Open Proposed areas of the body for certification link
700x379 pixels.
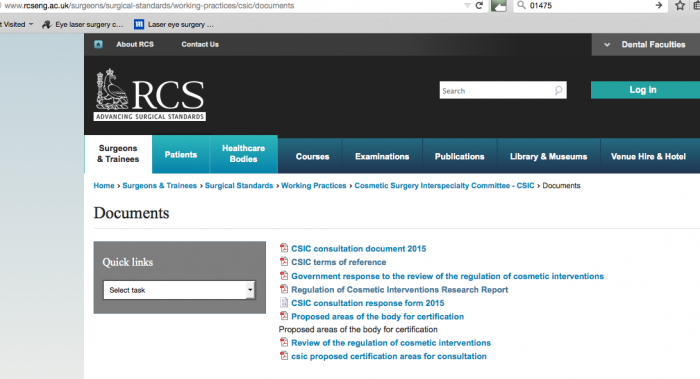(x=378, y=317)
